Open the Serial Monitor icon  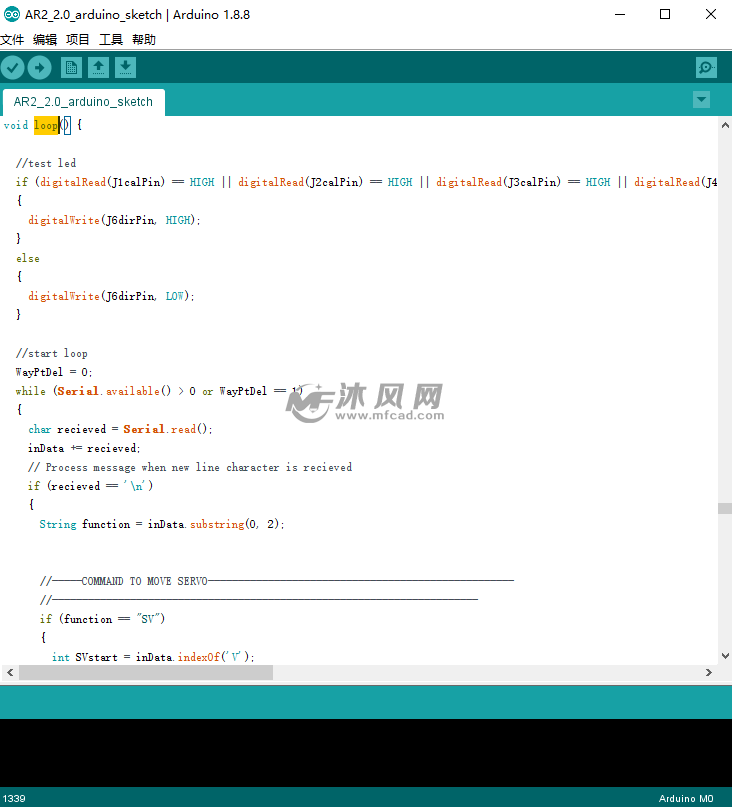[x=706, y=67]
